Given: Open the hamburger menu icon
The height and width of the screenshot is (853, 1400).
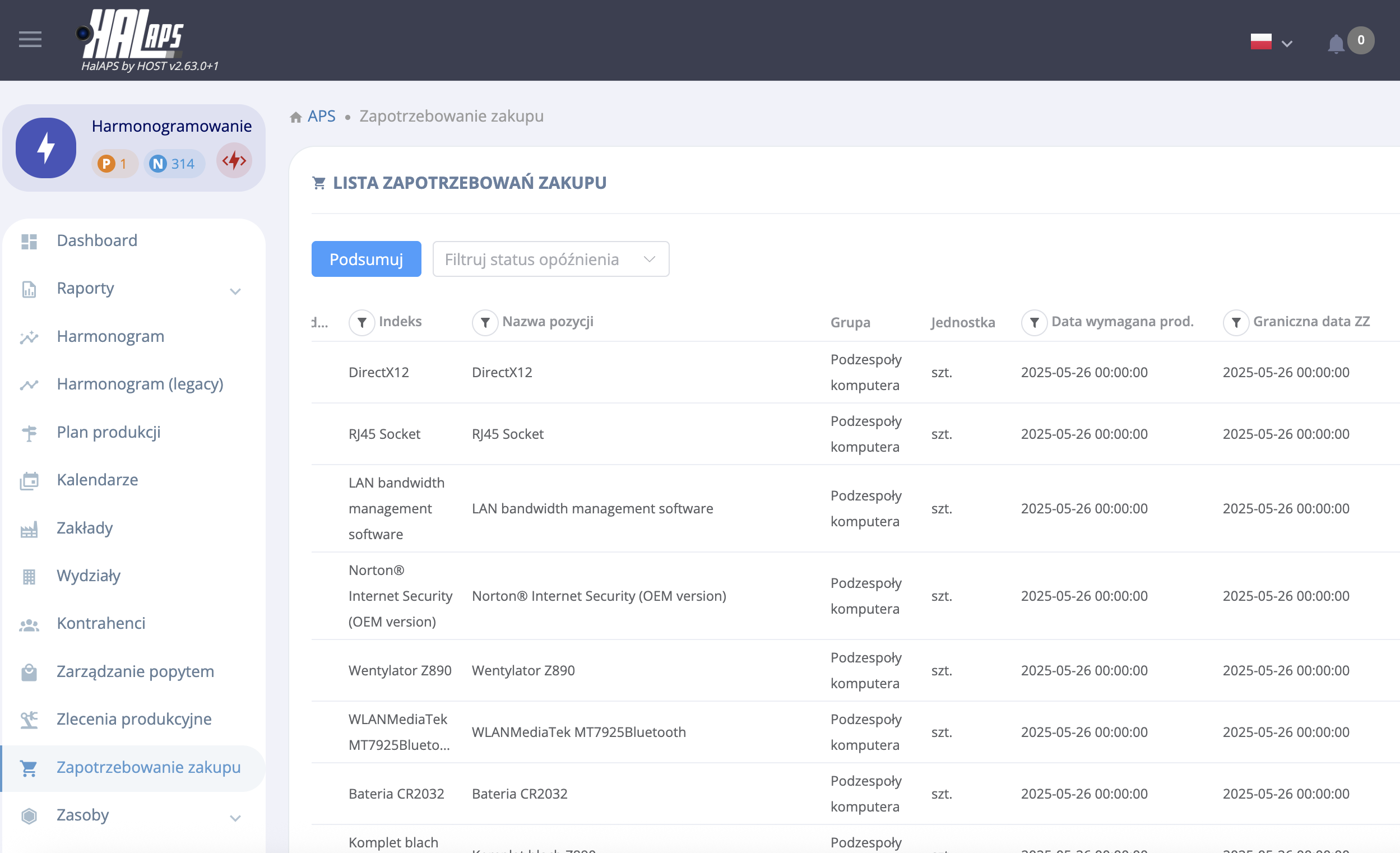Looking at the screenshot, I should (x=30, y=39).
